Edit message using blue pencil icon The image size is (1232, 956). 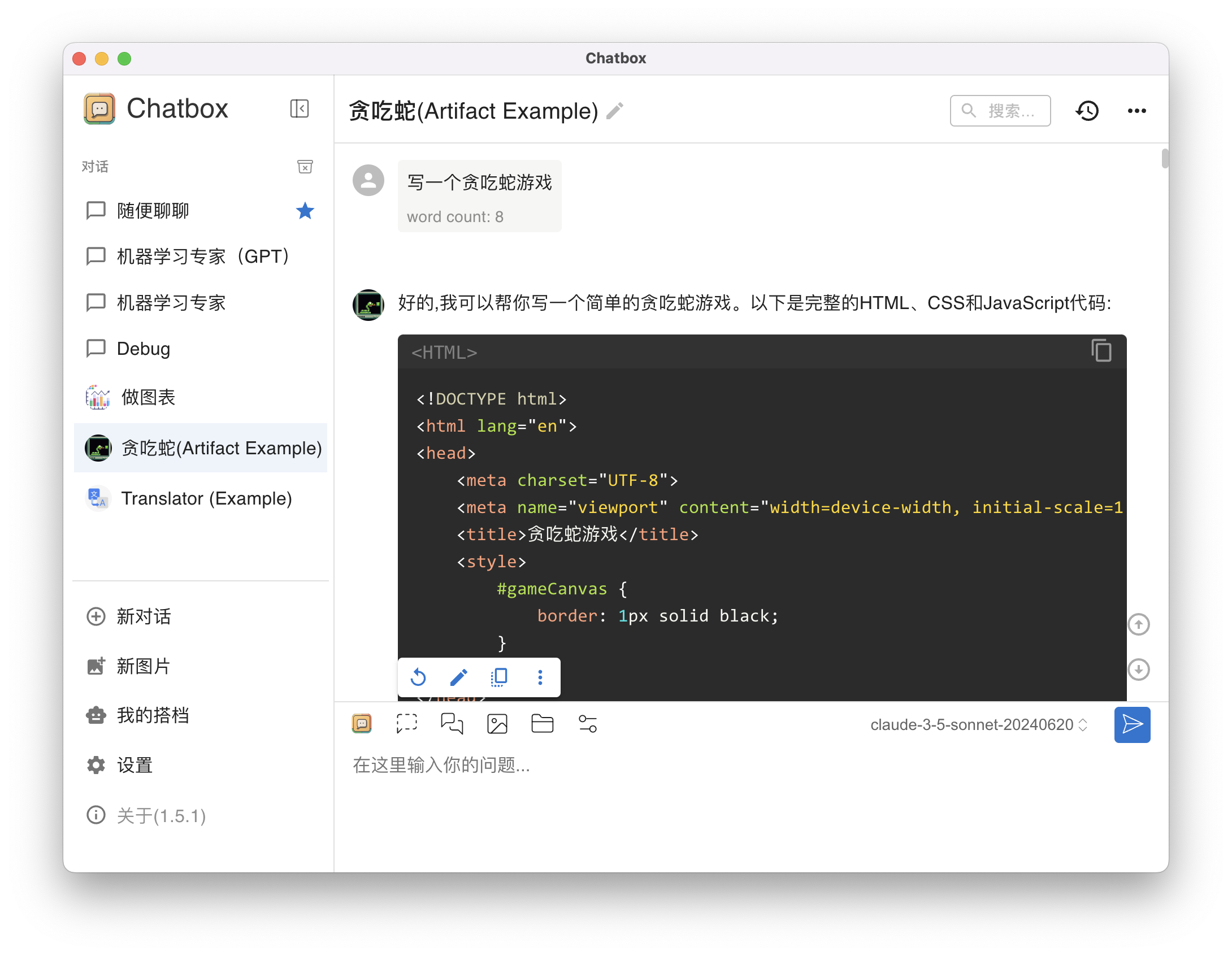click(458, 677)
